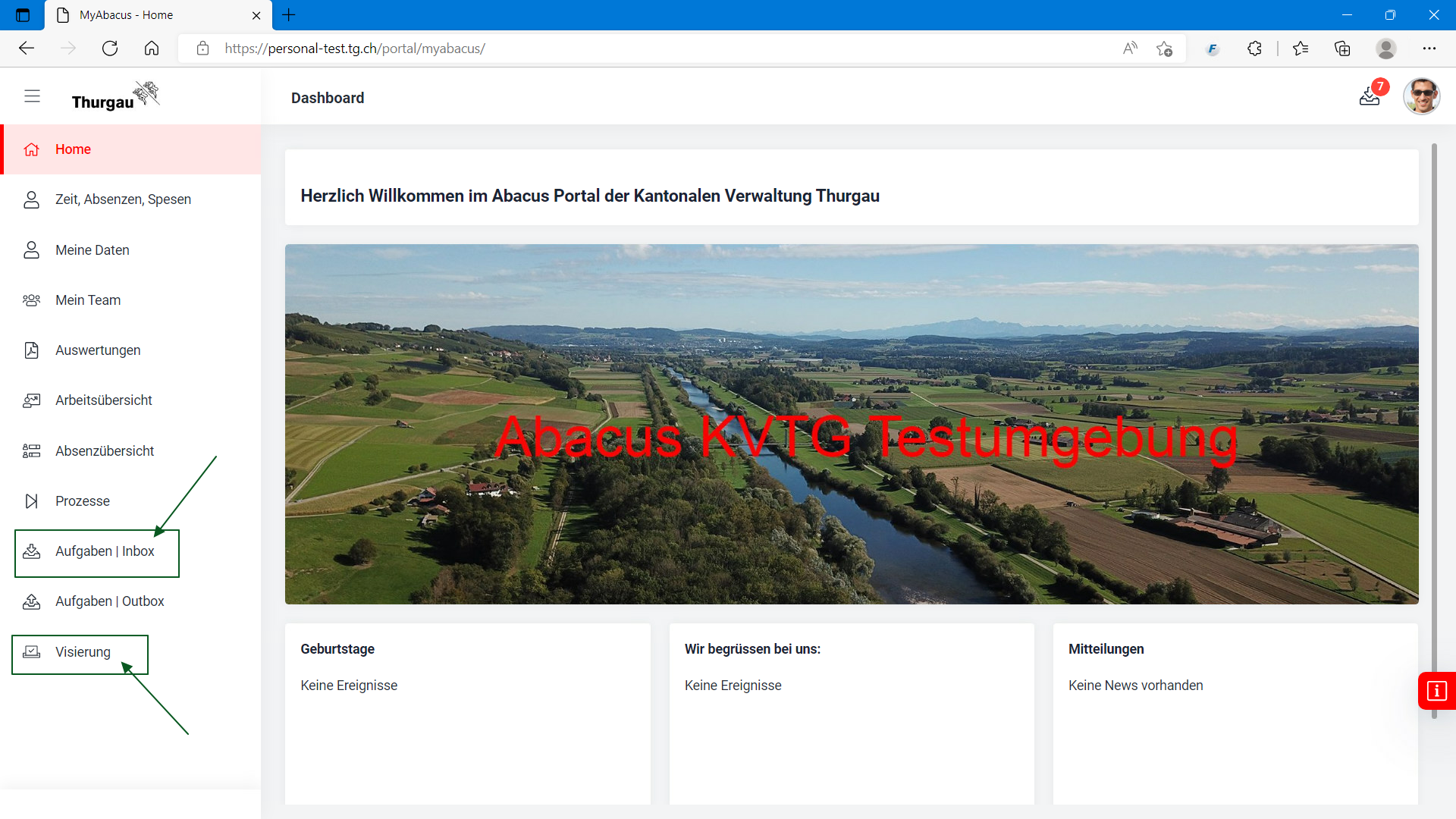Open browser Extensions puzzle icon

point(1254,49)
